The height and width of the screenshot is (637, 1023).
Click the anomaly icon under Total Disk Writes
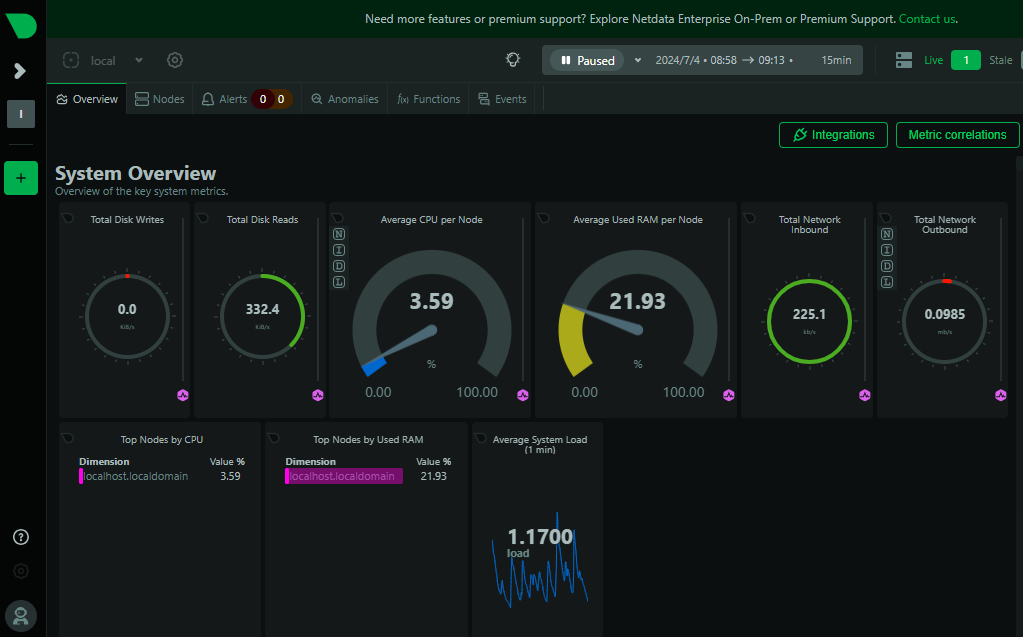pos(183,395)
